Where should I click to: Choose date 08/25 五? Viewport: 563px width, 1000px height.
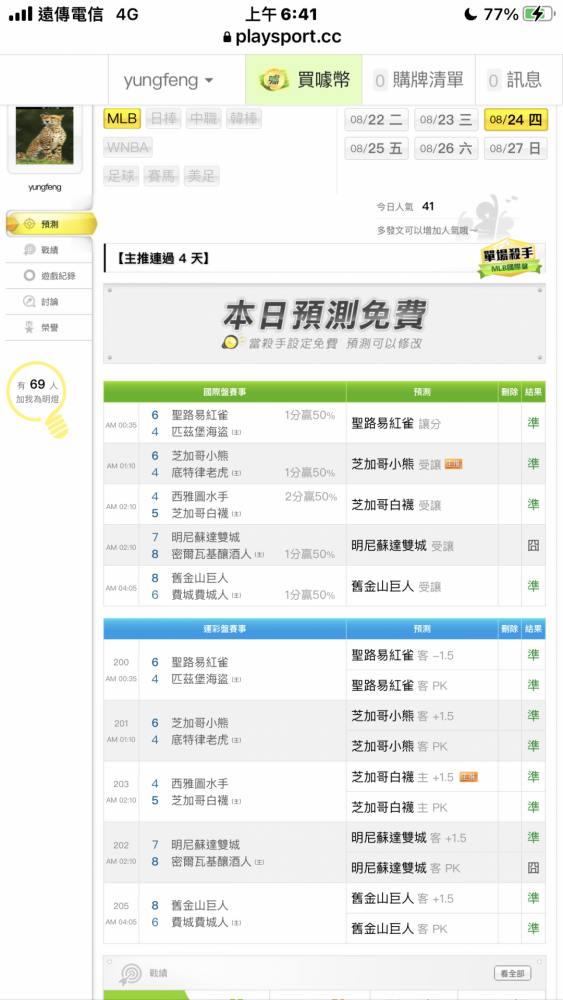[376, 149]
